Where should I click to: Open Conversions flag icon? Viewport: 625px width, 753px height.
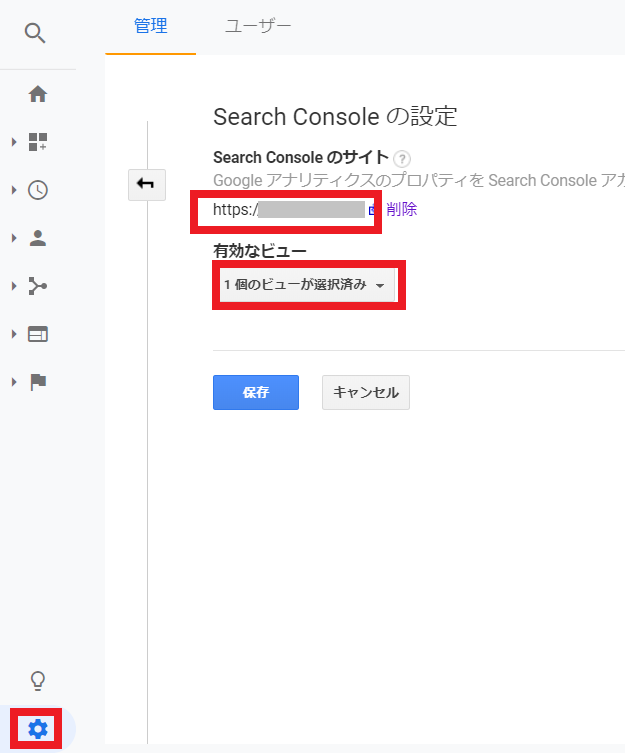pos(37,382)
